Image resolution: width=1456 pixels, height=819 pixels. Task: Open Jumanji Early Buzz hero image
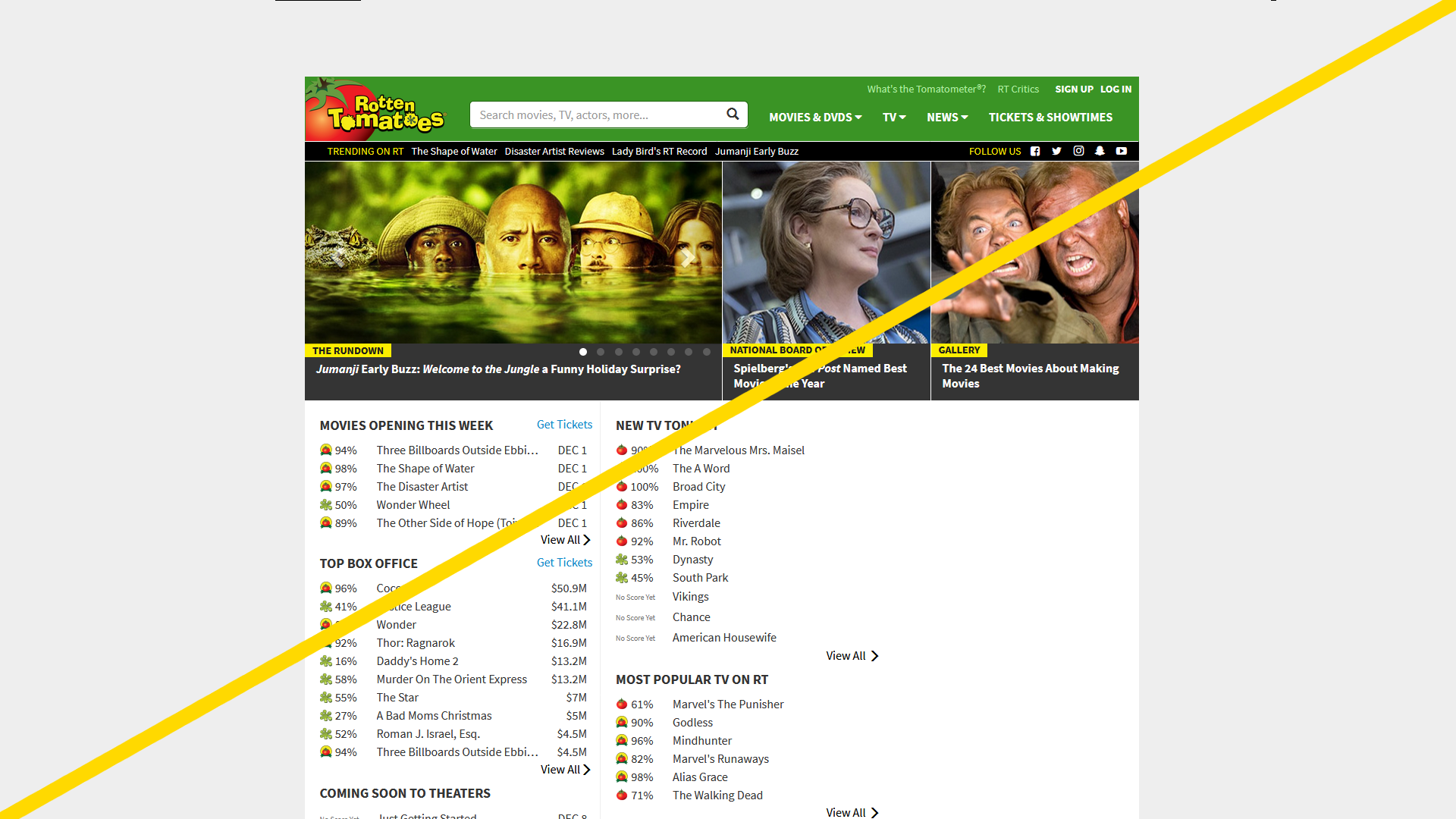tap(513, 252)
